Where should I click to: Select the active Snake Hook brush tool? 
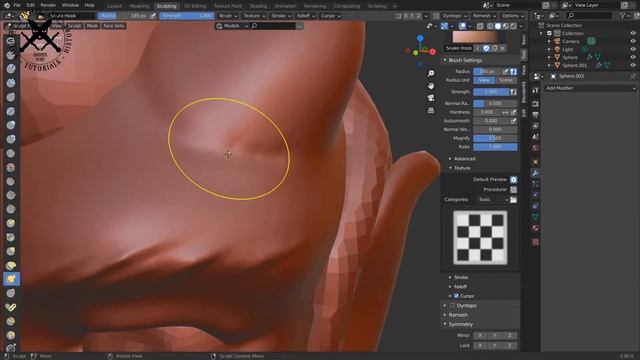click(x=11, y=279)
